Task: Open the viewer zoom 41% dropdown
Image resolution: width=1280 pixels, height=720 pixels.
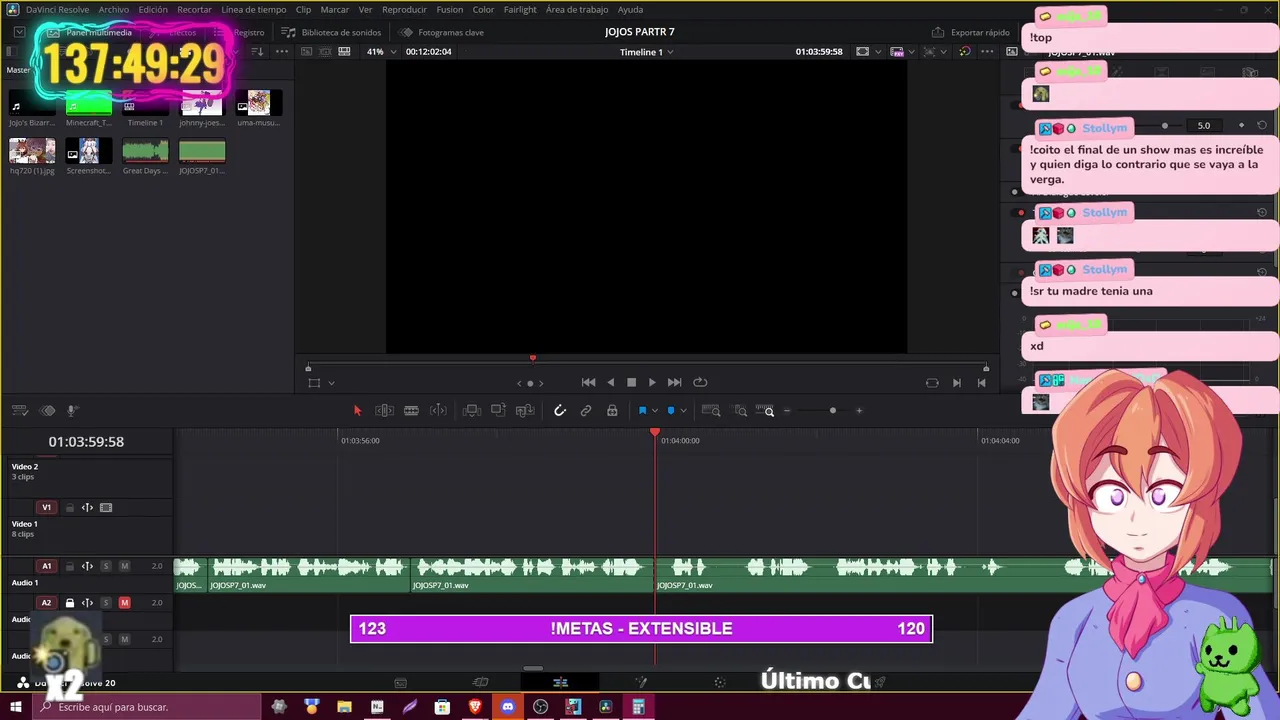Action: [381, 52]
